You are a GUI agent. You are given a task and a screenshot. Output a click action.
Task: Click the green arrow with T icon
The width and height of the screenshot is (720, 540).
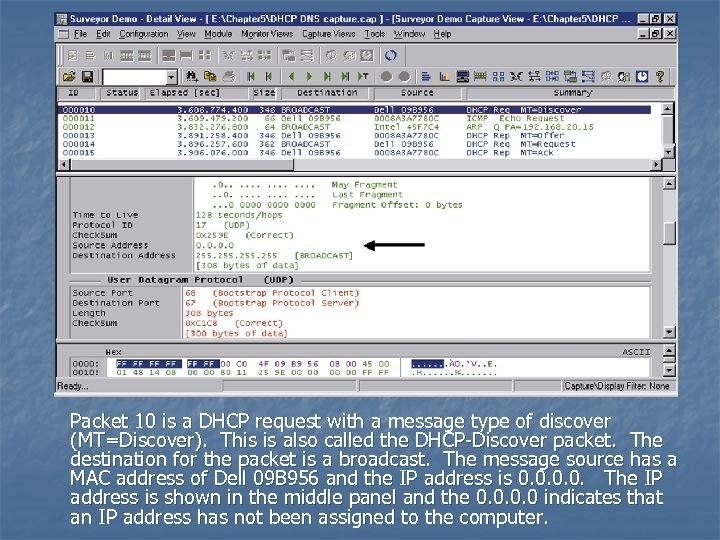[363, 76]
